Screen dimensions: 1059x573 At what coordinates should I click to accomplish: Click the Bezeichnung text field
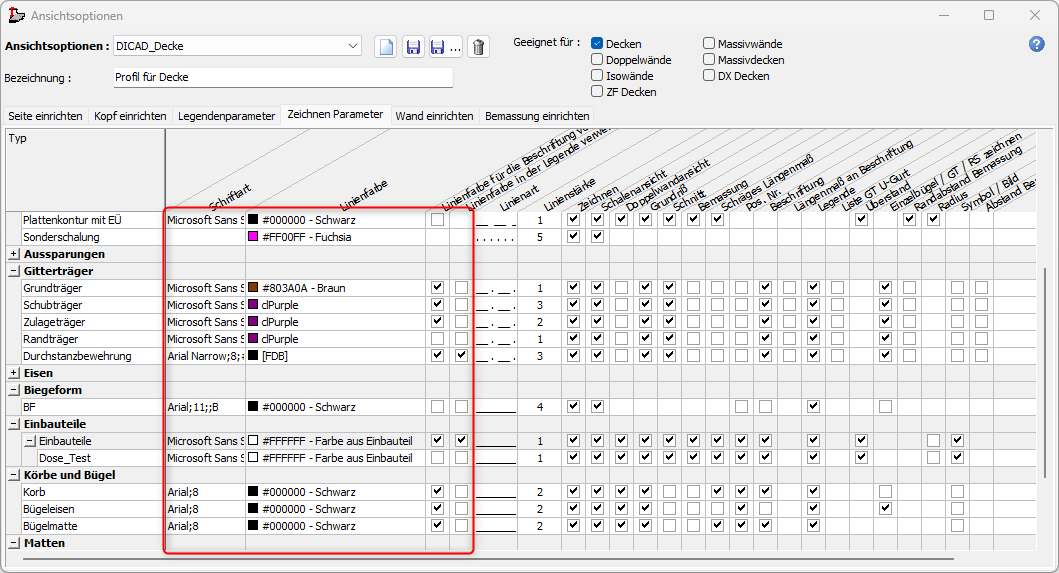(283, 77)
